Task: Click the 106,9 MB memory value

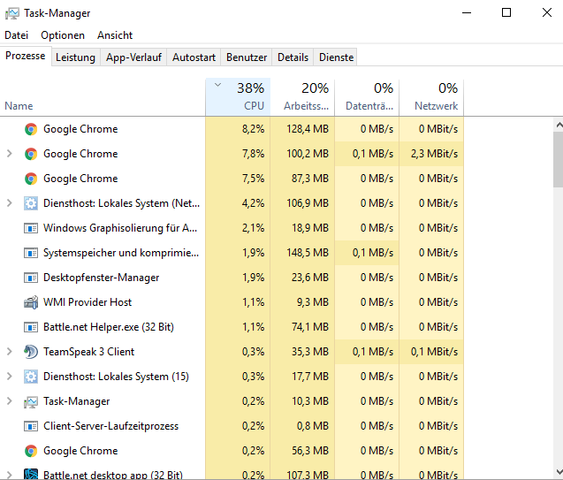Action: tap(307, 203)
